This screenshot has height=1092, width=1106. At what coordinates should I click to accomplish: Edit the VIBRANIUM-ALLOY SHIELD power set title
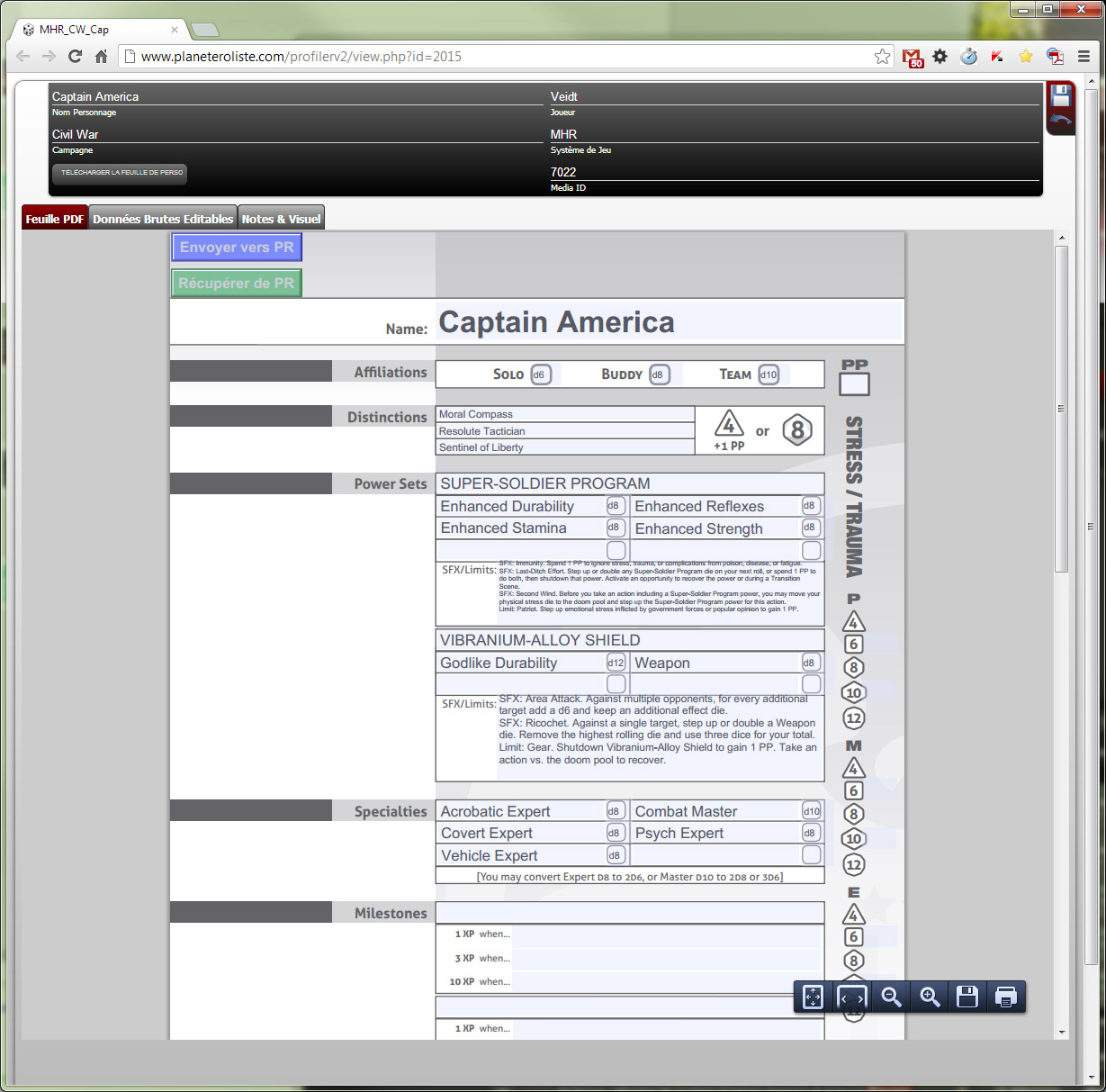pyautogui.click(x=630, y=640)
